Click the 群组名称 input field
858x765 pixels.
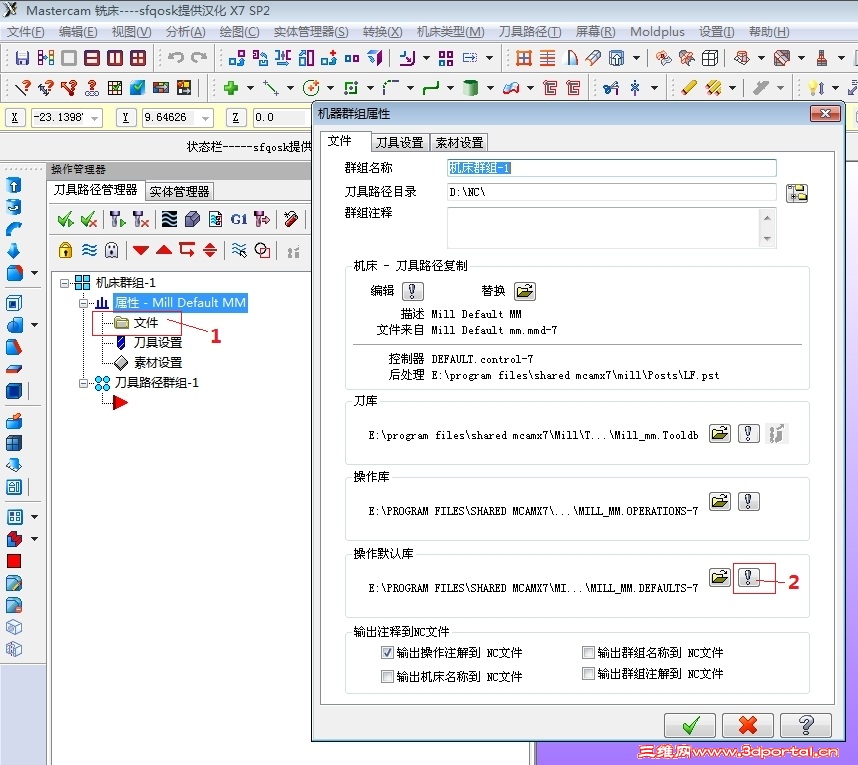(612, 168)
